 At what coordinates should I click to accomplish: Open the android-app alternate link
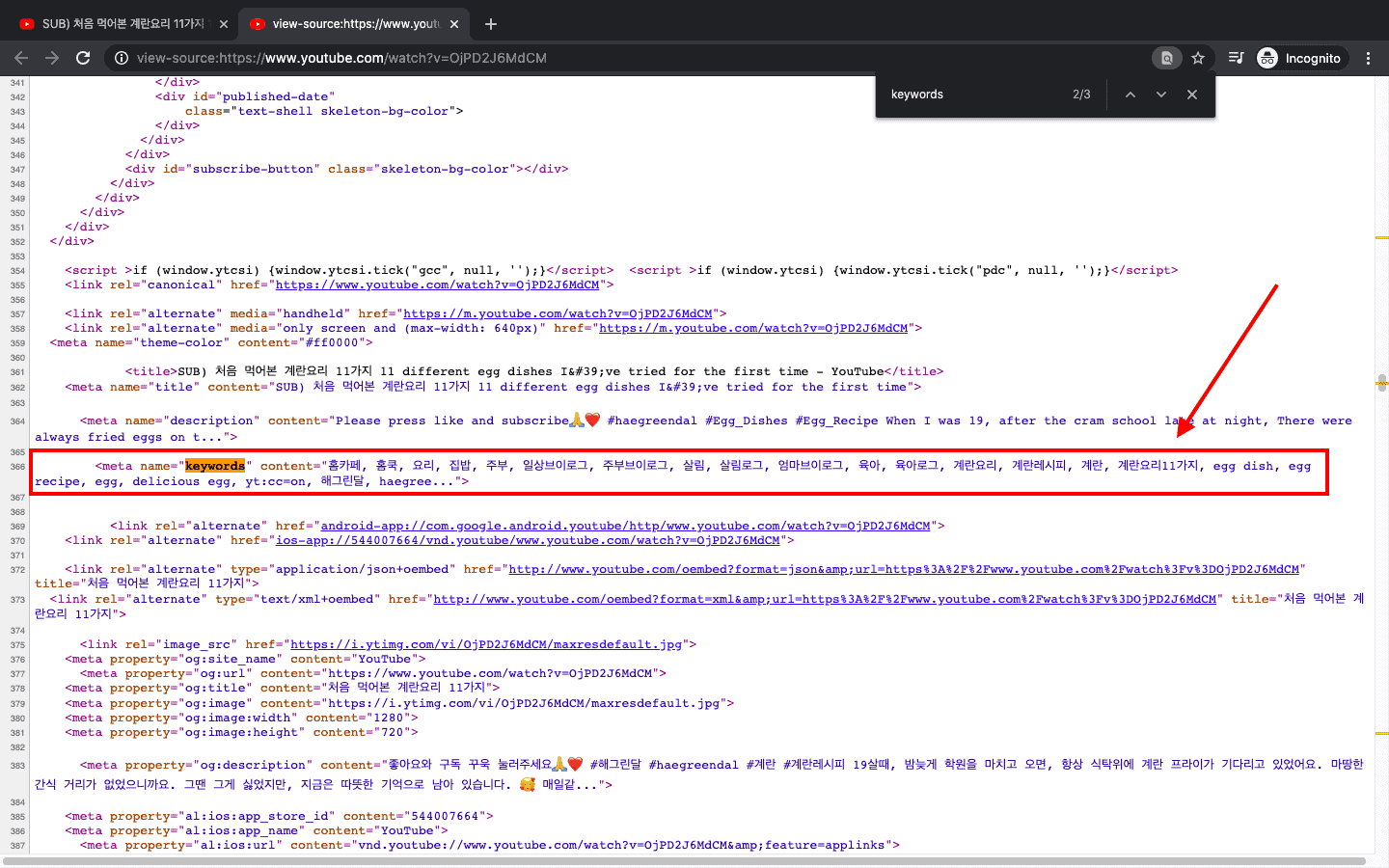[x=625, y=526]
